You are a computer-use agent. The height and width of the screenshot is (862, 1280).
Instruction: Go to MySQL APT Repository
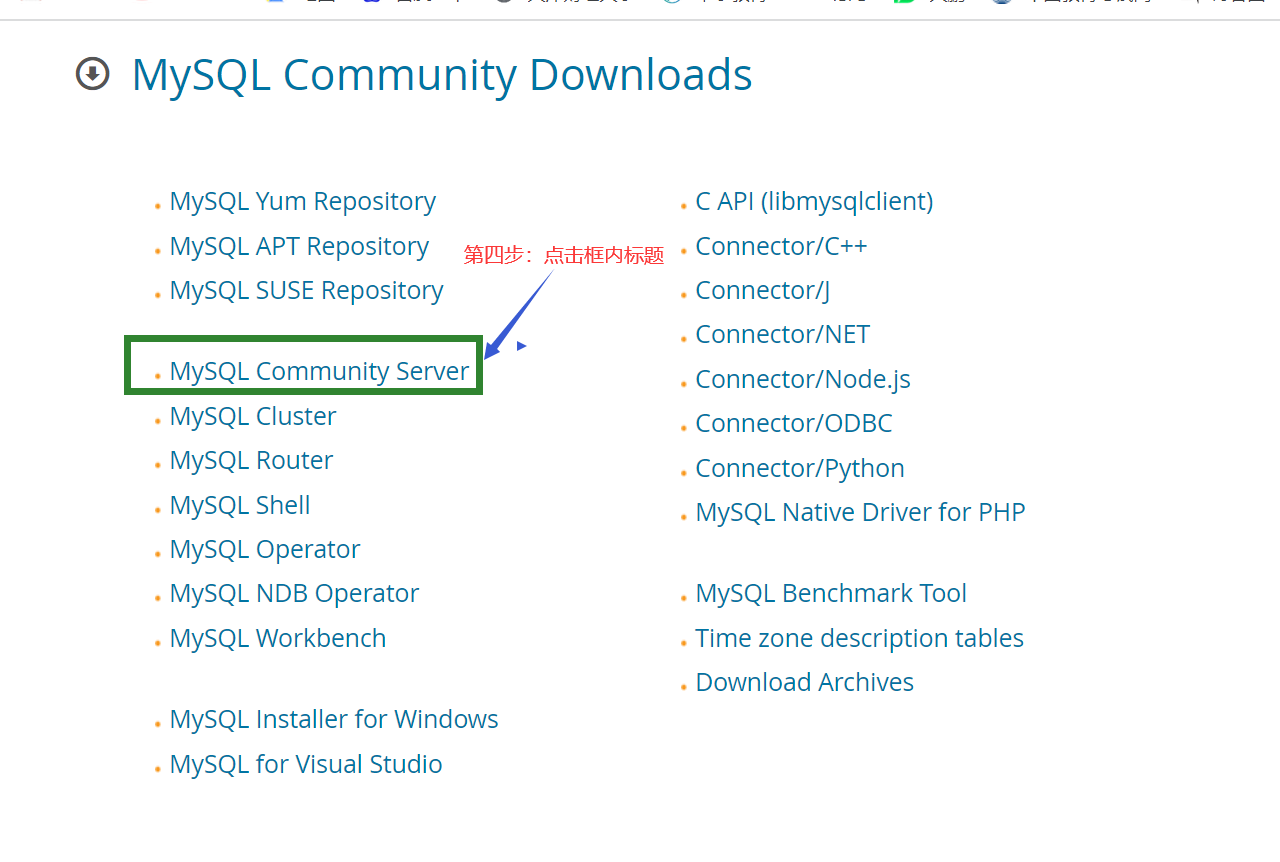tap(299, 246)
